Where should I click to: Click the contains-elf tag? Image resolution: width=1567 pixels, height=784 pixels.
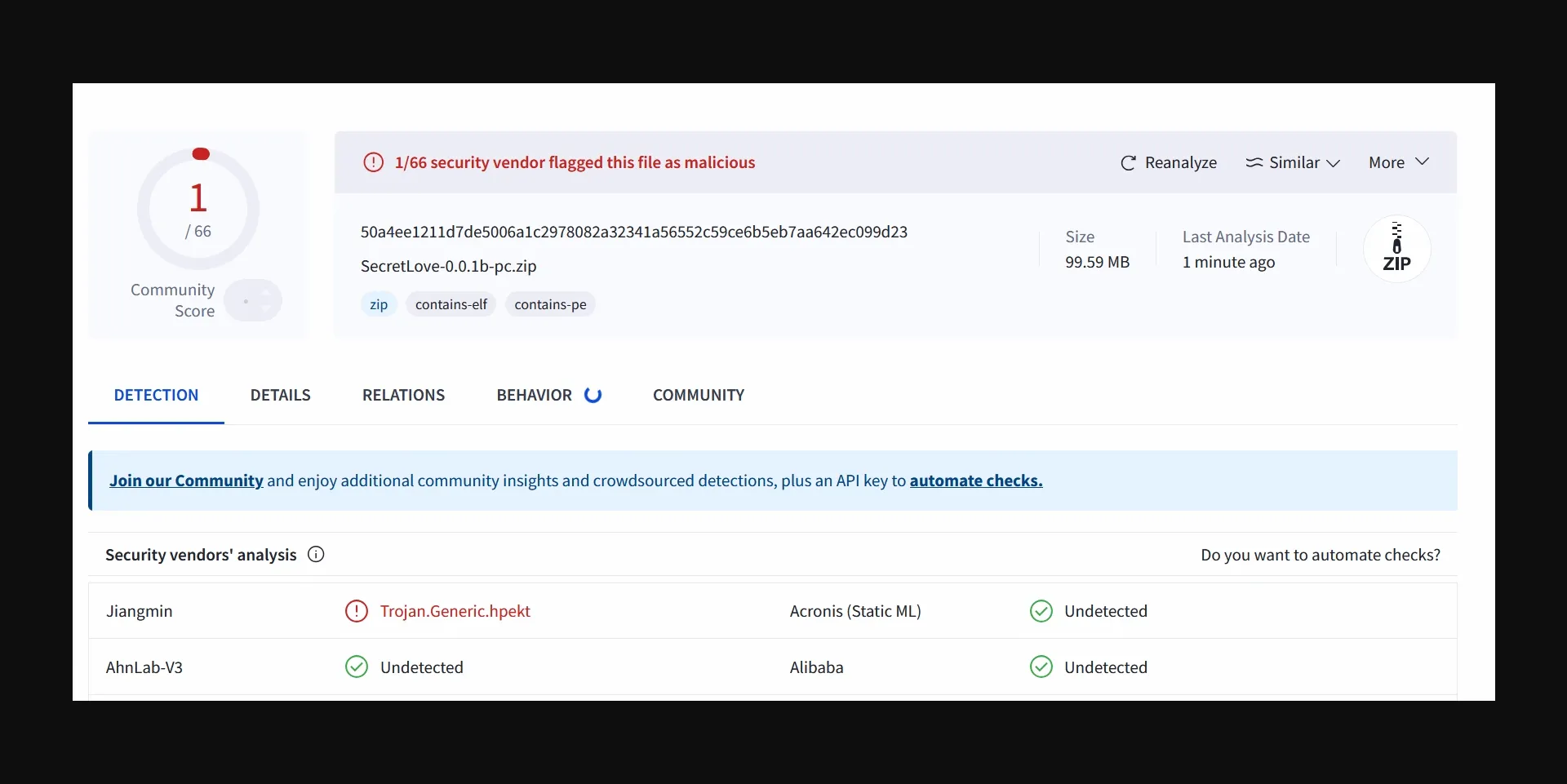click(451, 304)
